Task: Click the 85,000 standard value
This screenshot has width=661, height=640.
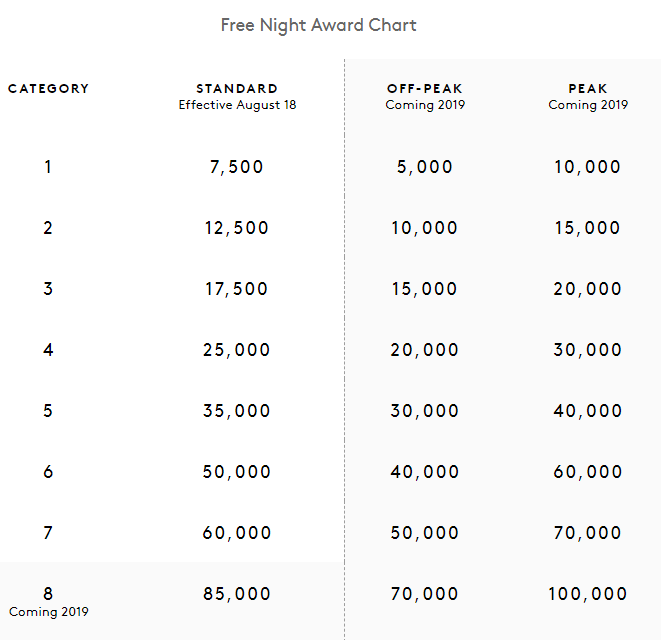Action: pos(237,594)
